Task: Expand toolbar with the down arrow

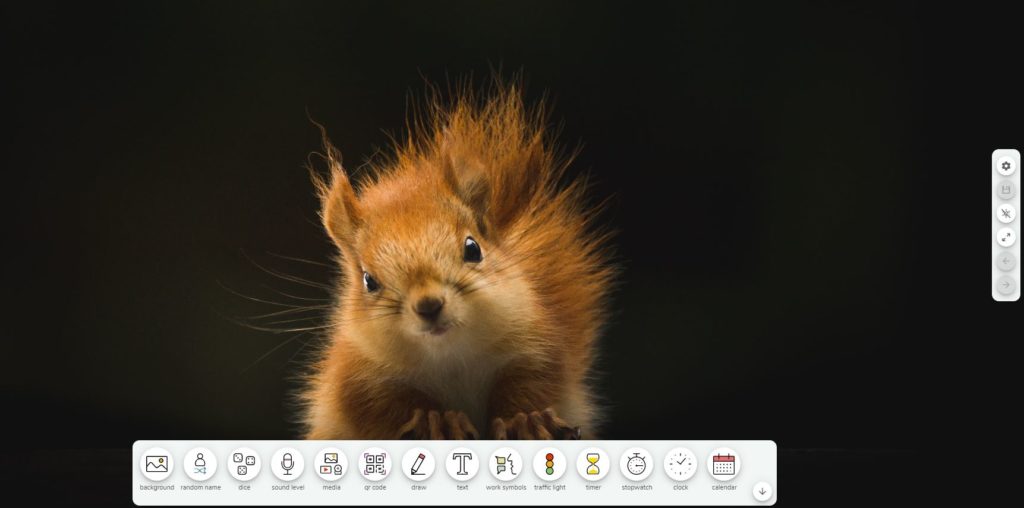Action: (x=762, y=491)
